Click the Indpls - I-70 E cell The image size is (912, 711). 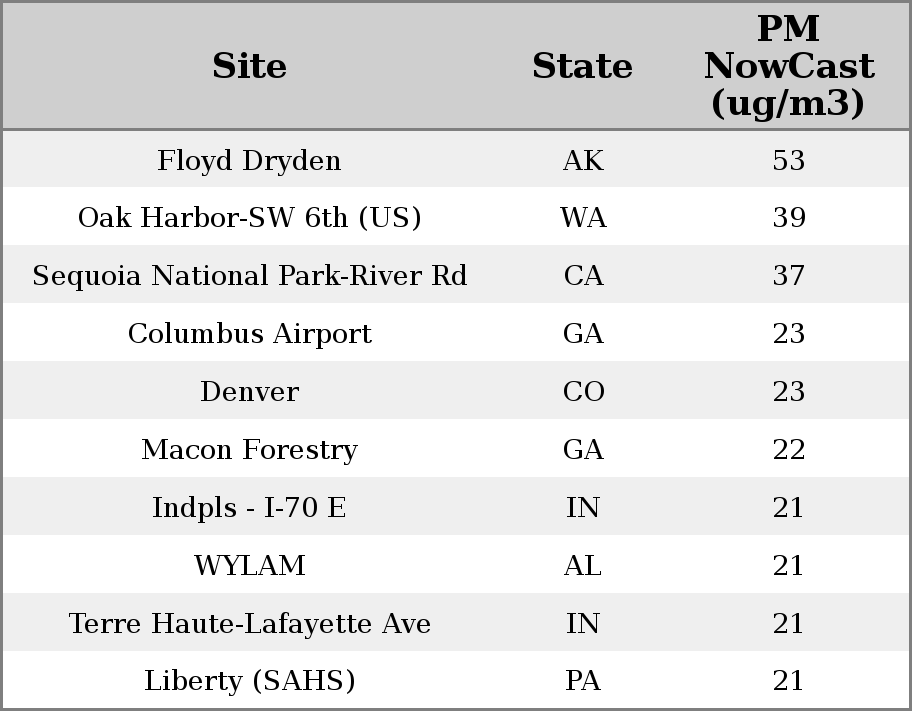249,507
